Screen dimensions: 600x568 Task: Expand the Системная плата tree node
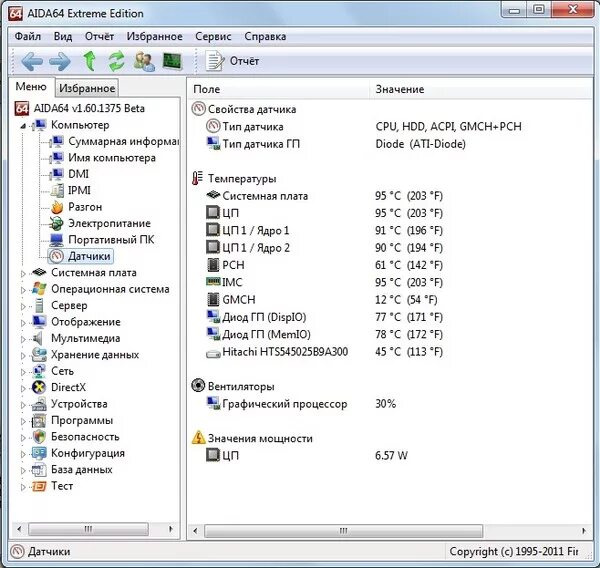(23, 274)
